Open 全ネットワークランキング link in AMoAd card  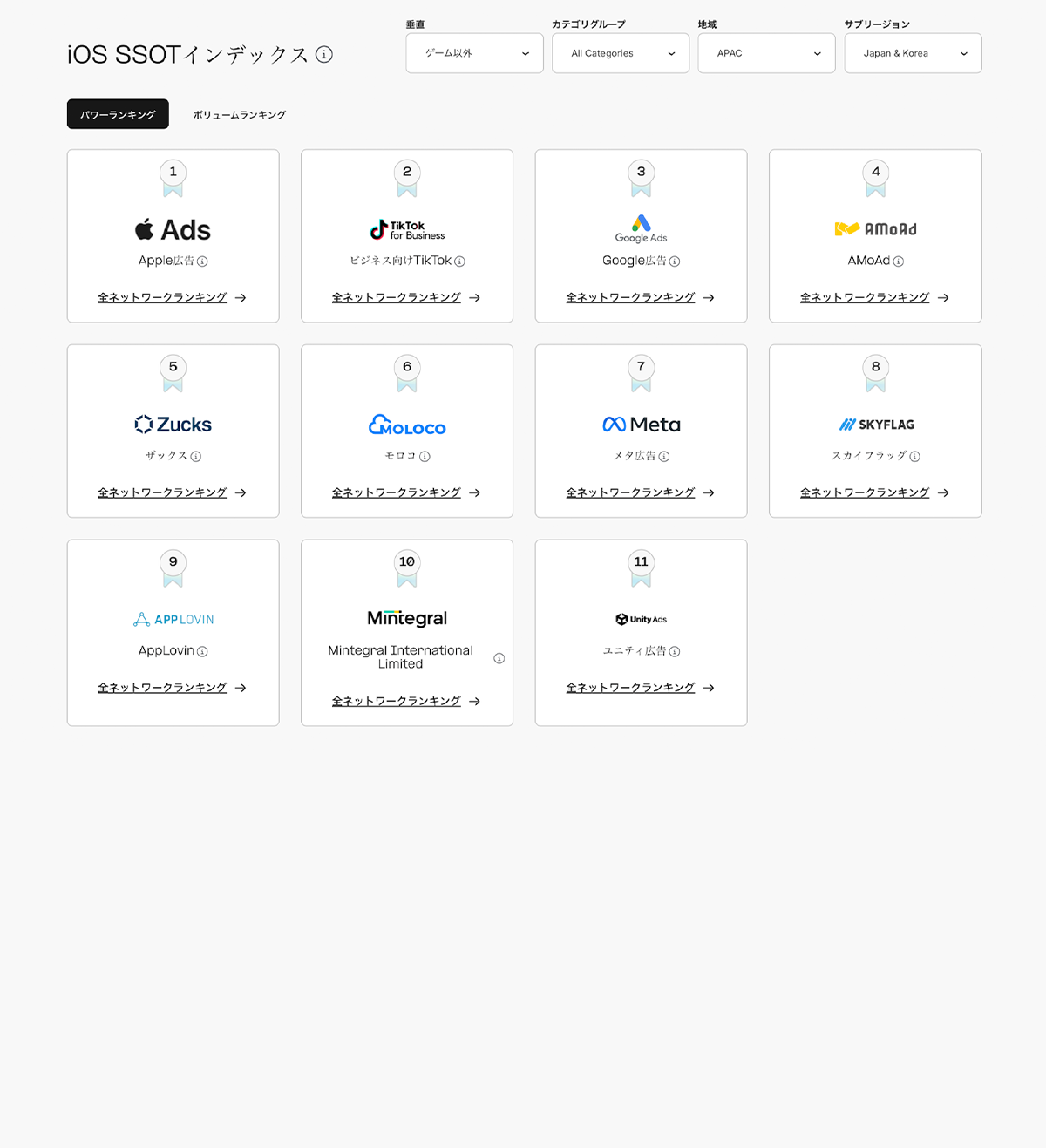(865, 298)
